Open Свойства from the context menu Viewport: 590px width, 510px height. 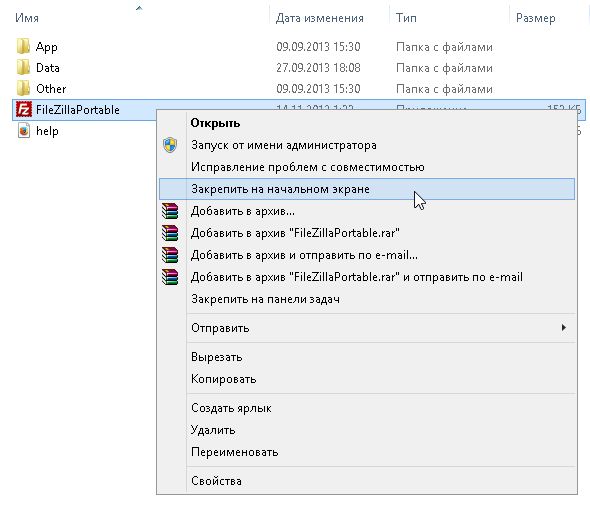367,481
